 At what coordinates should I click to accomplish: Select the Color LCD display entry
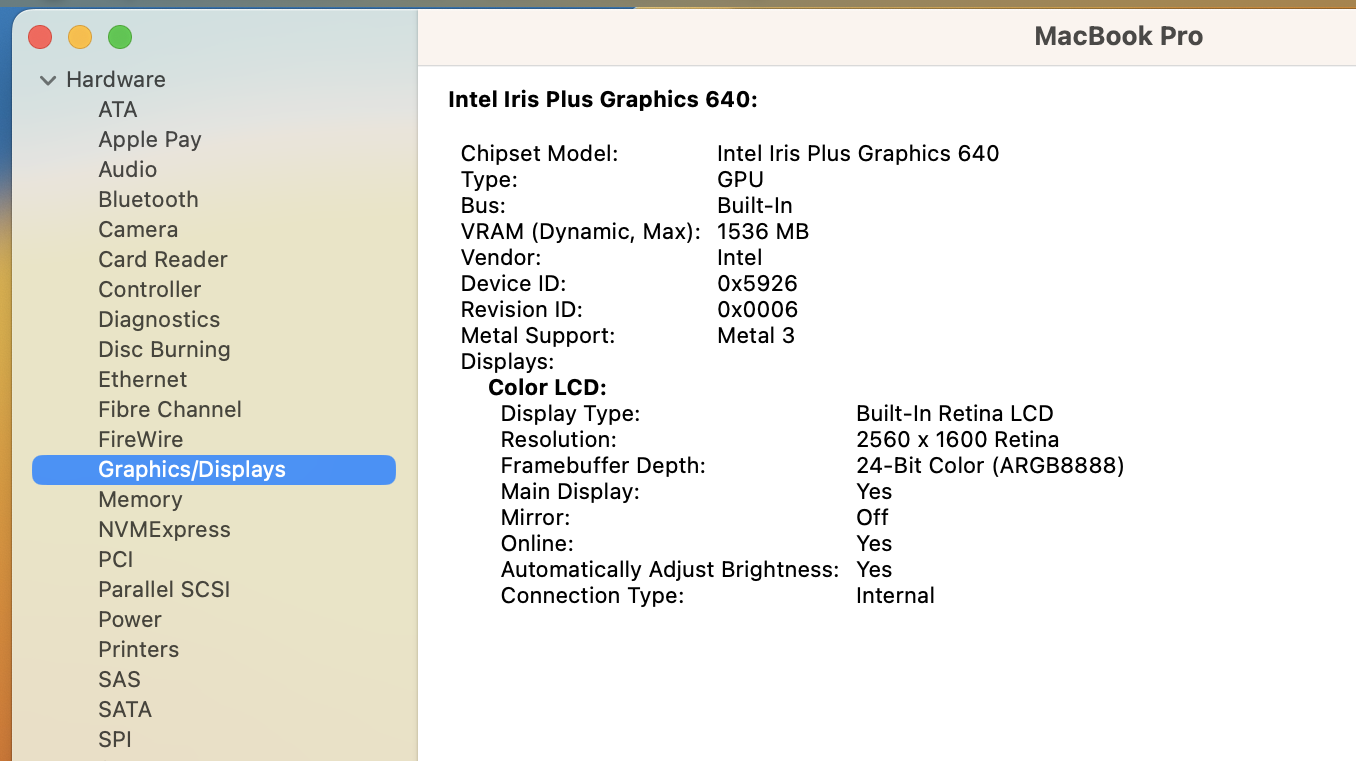[547, 388]
